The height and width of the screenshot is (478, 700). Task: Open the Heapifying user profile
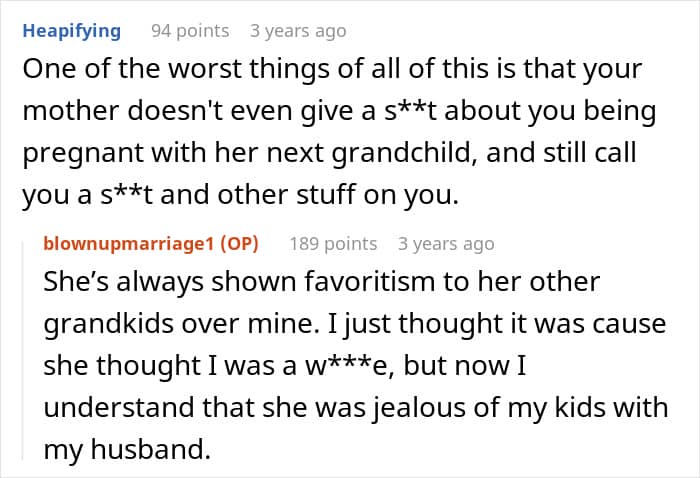tap(70, 31)
